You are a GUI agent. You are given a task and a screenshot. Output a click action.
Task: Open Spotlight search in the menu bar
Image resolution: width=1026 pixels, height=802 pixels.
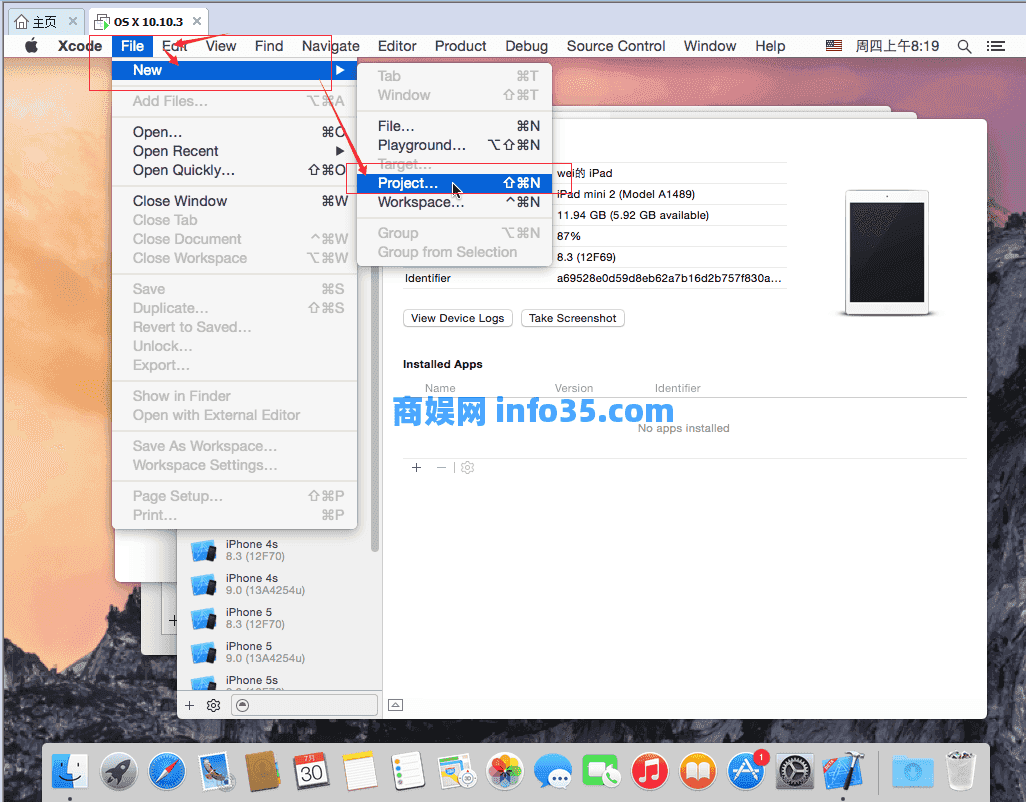point(964,46)
